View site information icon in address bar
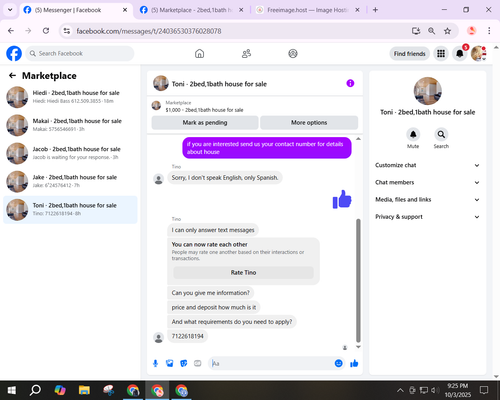The height and width of the screenshot is (400, 500). (67, 31)
